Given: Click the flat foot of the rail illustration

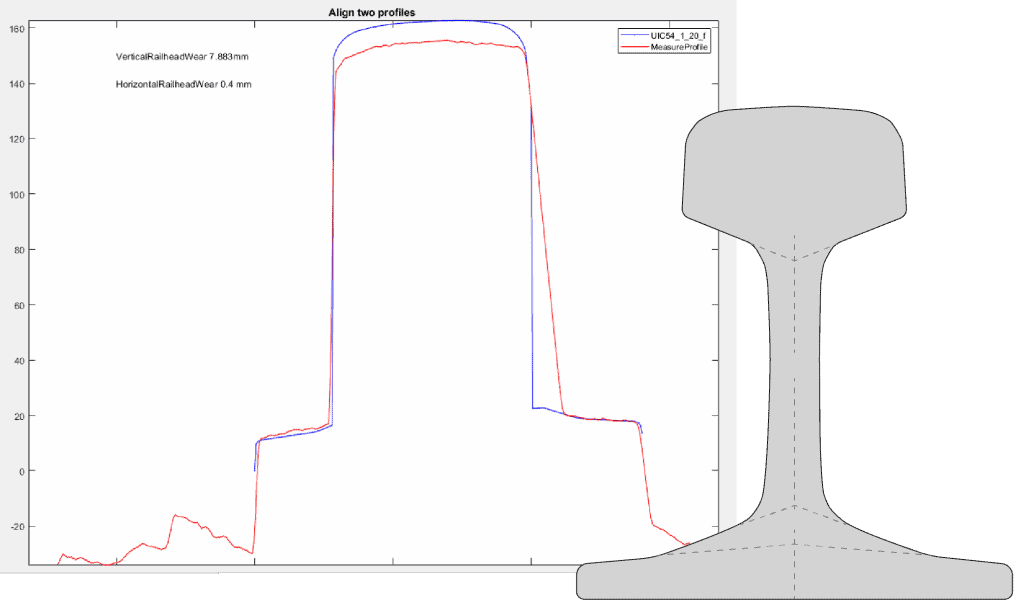Looking at the screenshot, I should [x=797, y=581].
